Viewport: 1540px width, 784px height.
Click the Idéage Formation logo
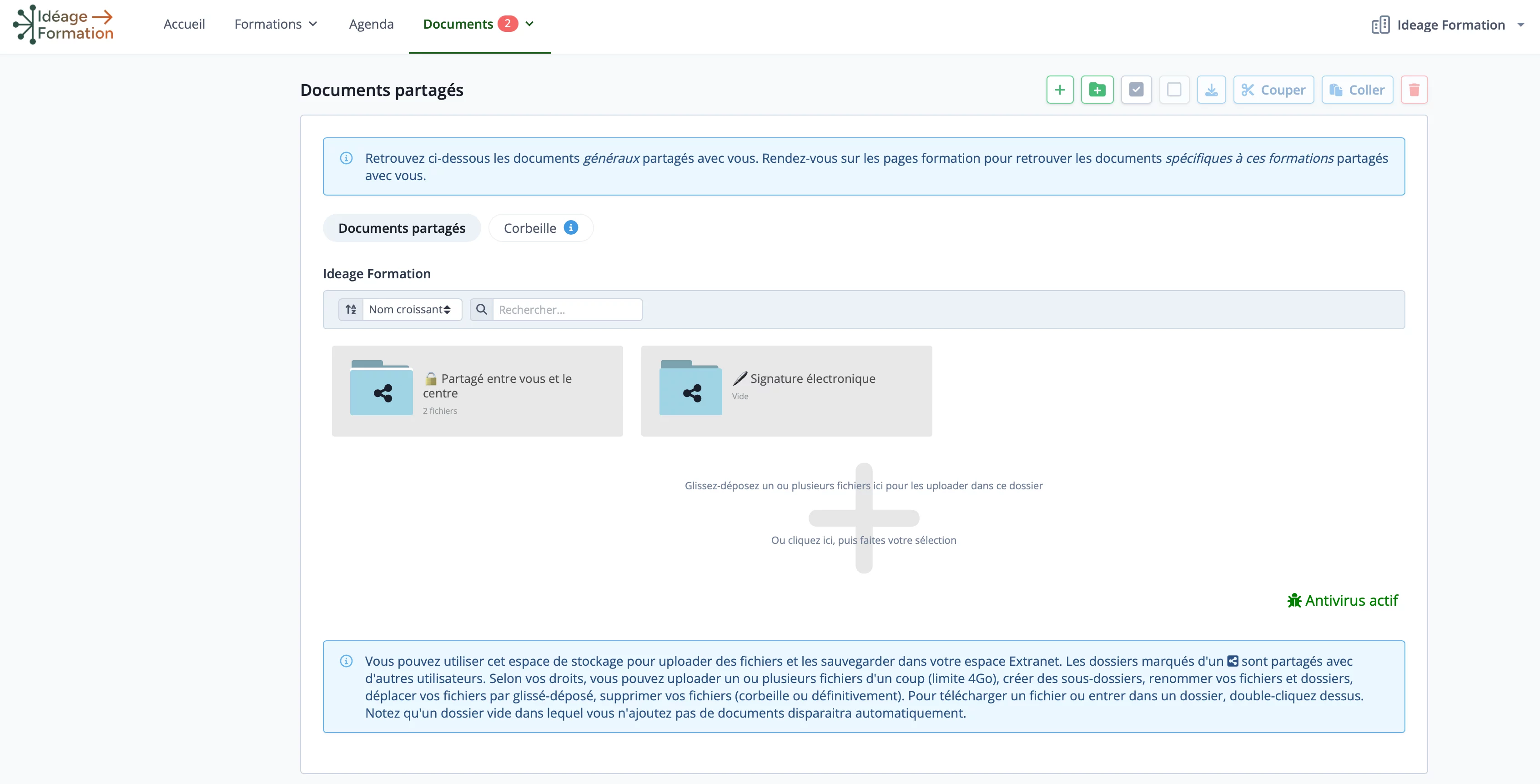[63, 25]
